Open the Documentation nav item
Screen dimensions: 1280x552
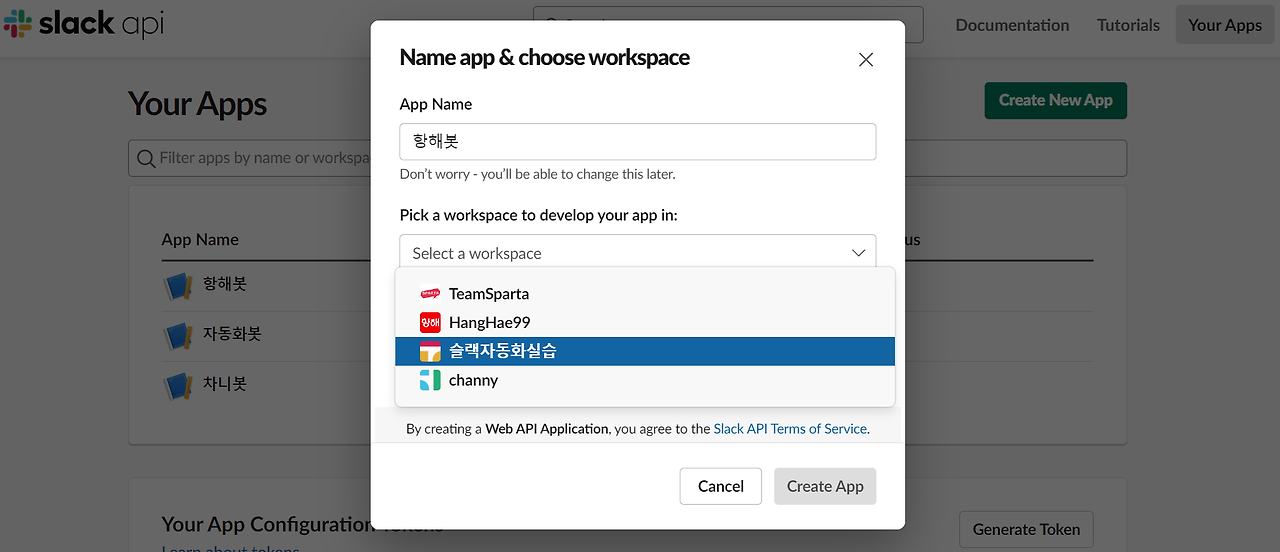[1012, 25]
